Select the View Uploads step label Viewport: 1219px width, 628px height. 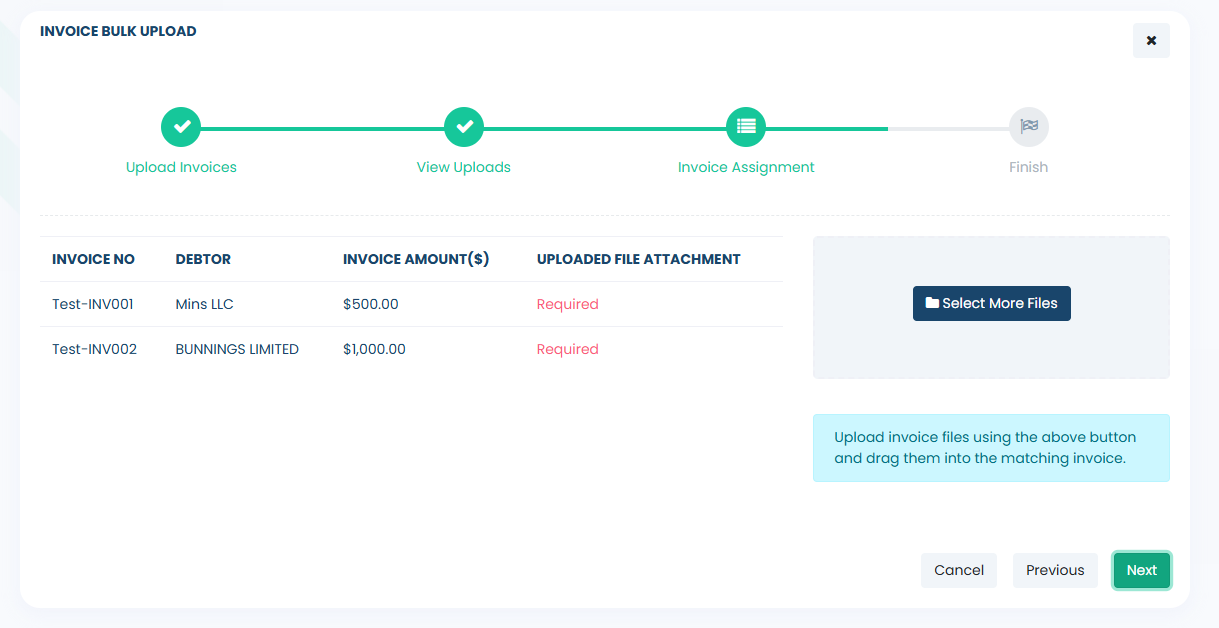(x=464, y=167)
